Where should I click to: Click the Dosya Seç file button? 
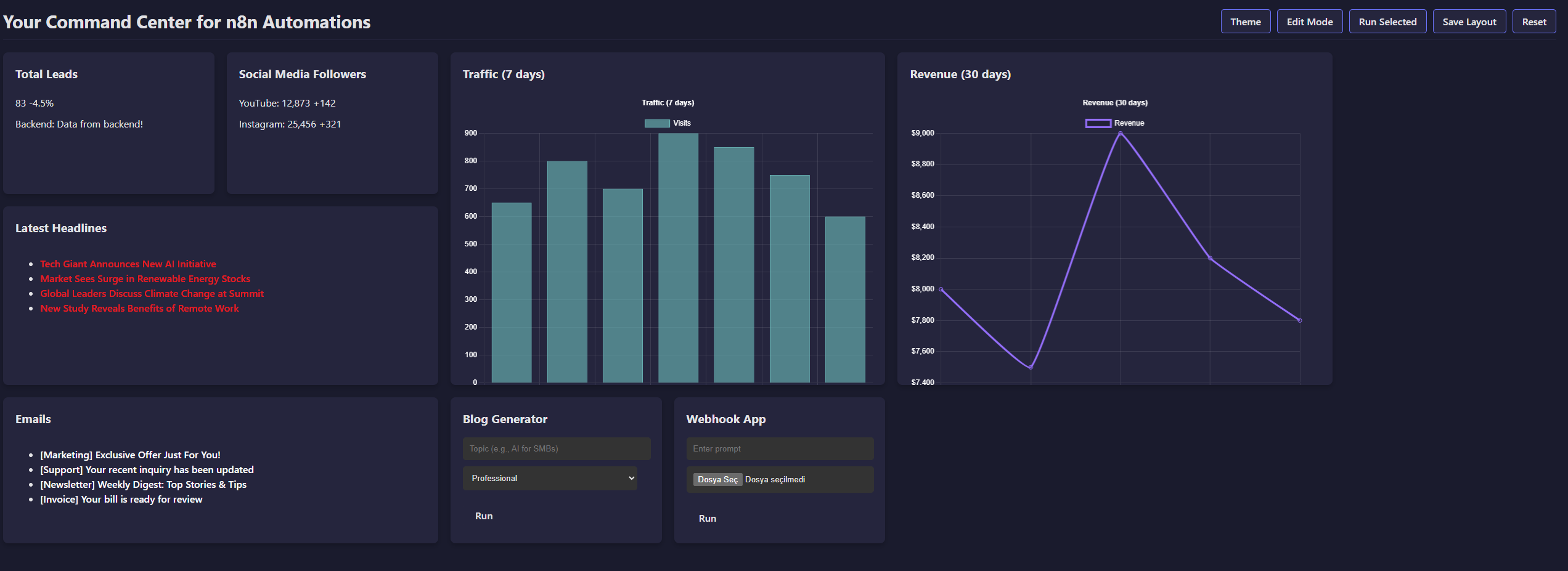click(717, 479)
